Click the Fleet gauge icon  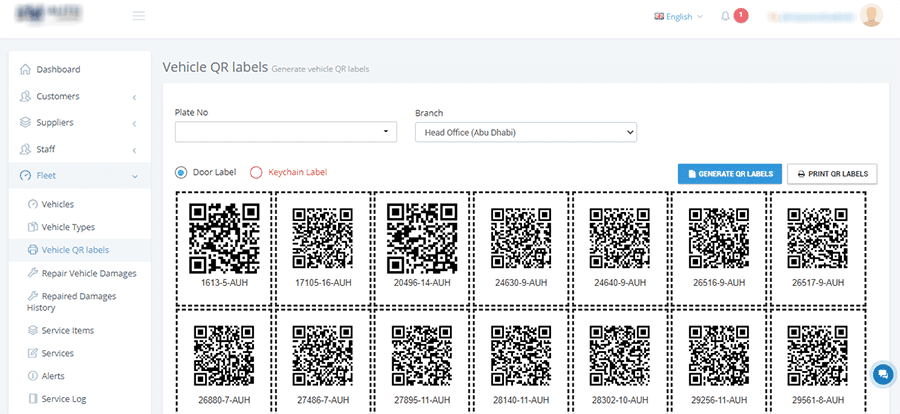pos(25,175)
